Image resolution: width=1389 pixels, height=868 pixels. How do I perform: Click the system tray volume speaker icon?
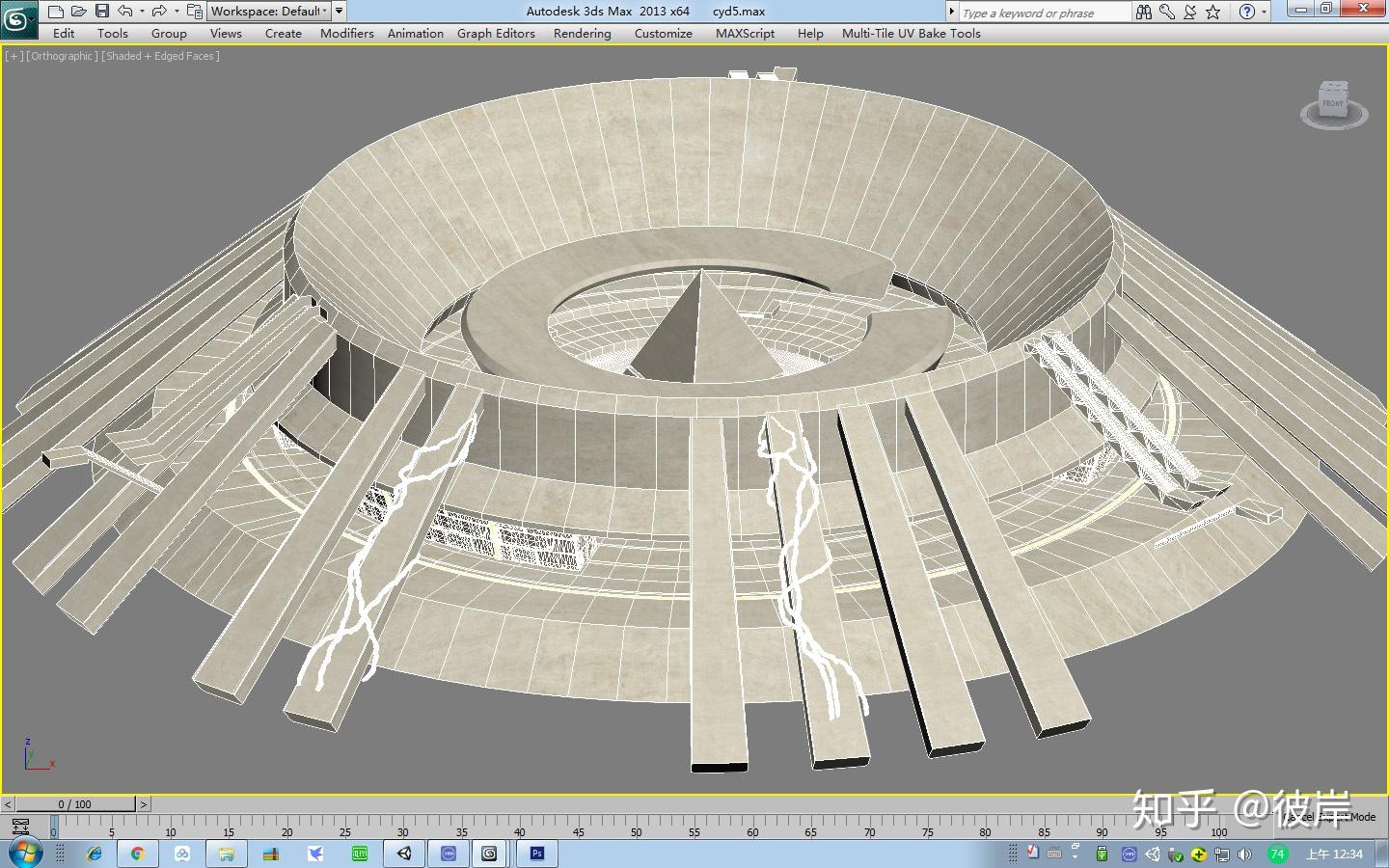[x=1244, y=854]
